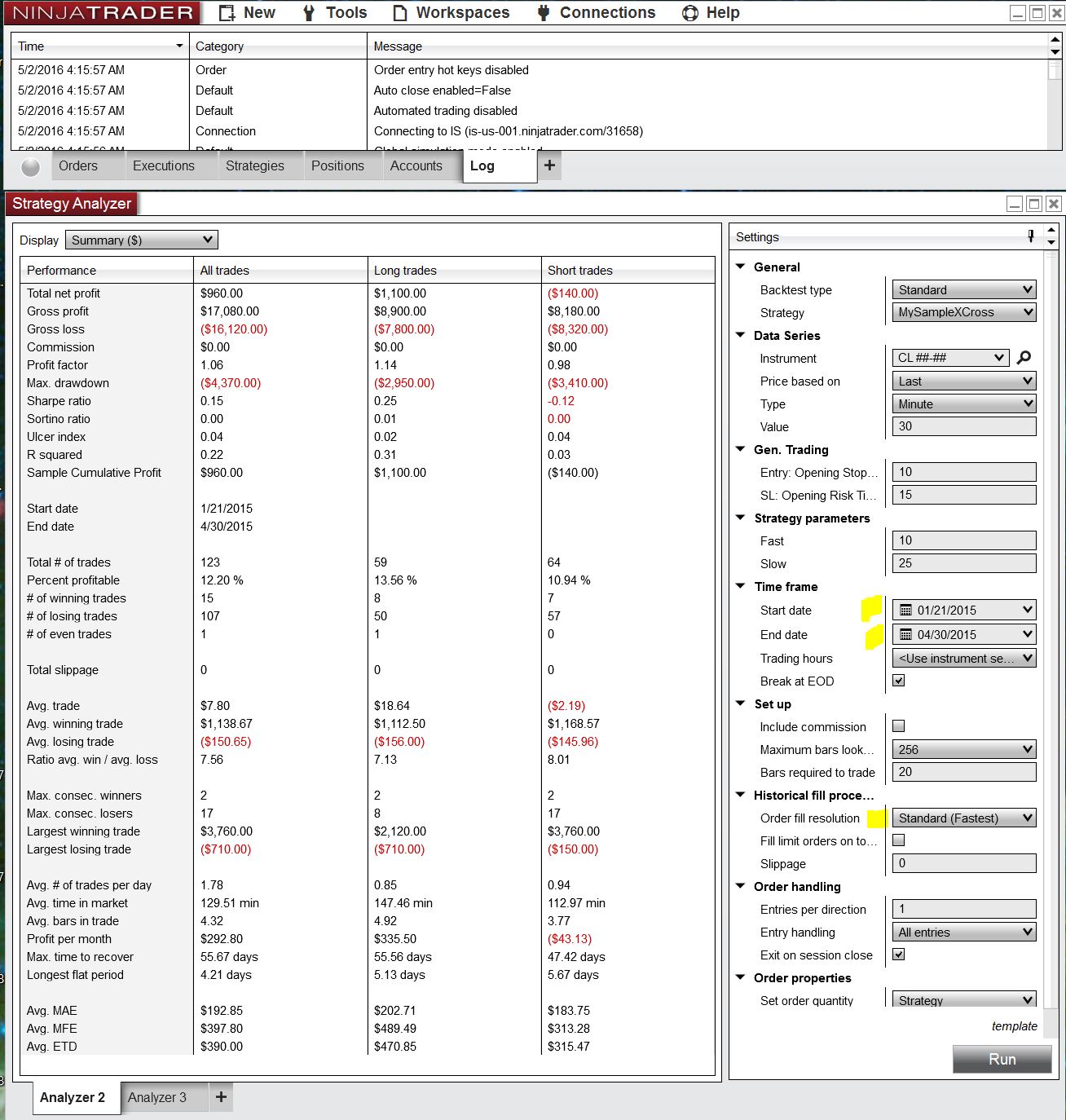The image size is (1066, 1120).
Task: Open the Maximum bars look back dropdown
Action: pyautogui.click(x=964, y=749)
